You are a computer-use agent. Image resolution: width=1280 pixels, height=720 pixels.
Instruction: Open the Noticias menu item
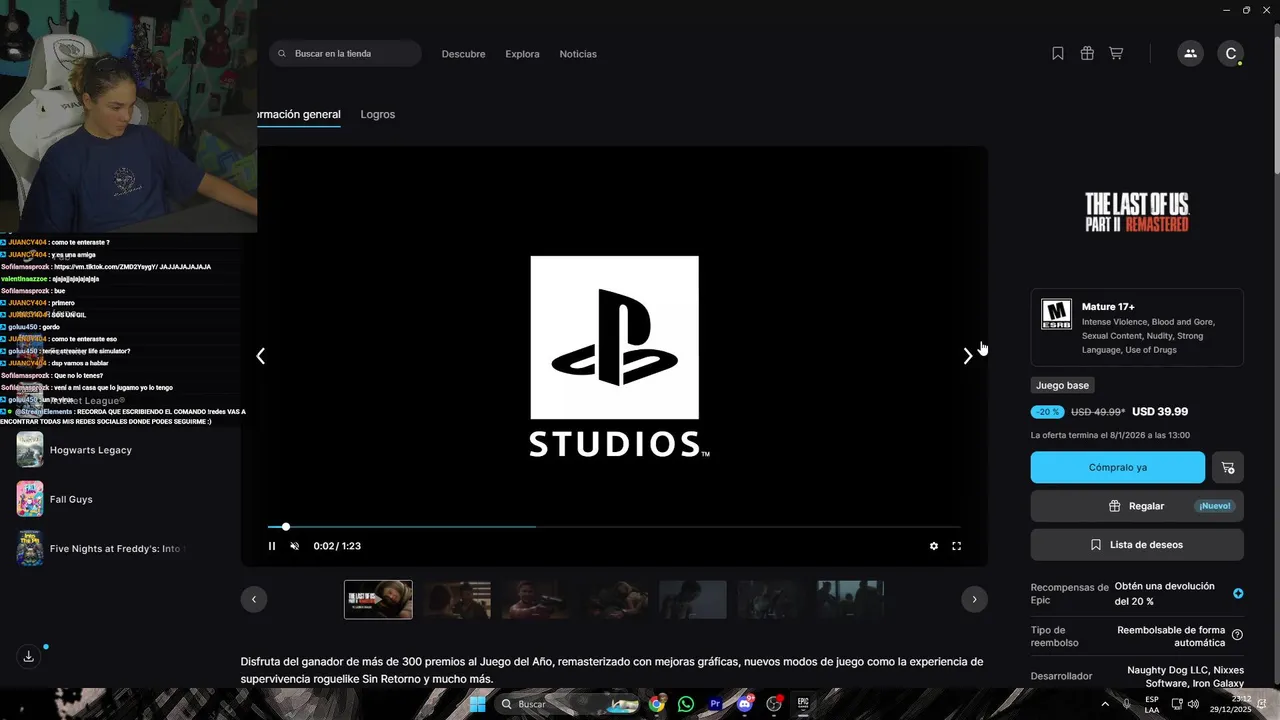pyautogui.click(x=578, y=54)
